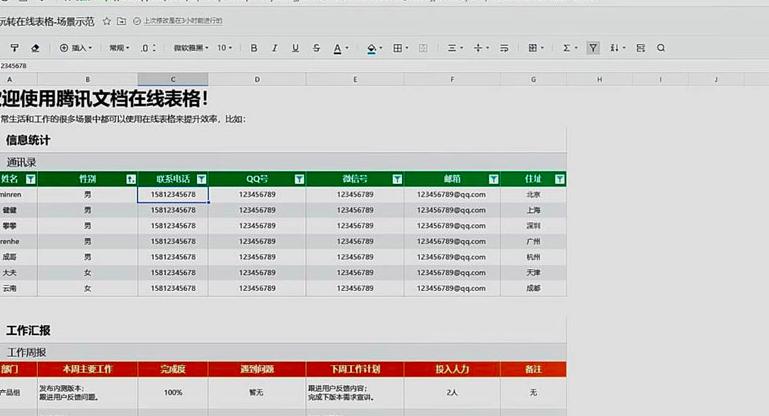Open the fill color picker

(x=374, y=48)
